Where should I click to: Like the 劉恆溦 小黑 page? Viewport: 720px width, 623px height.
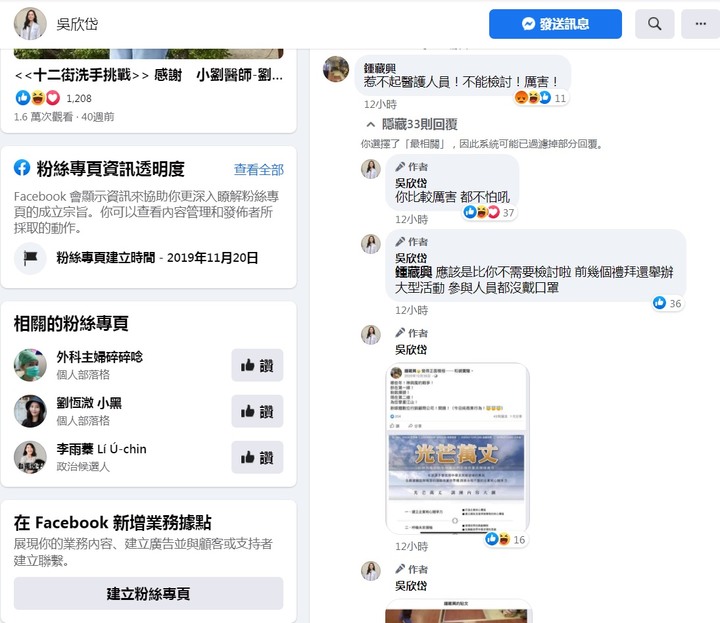257,411
